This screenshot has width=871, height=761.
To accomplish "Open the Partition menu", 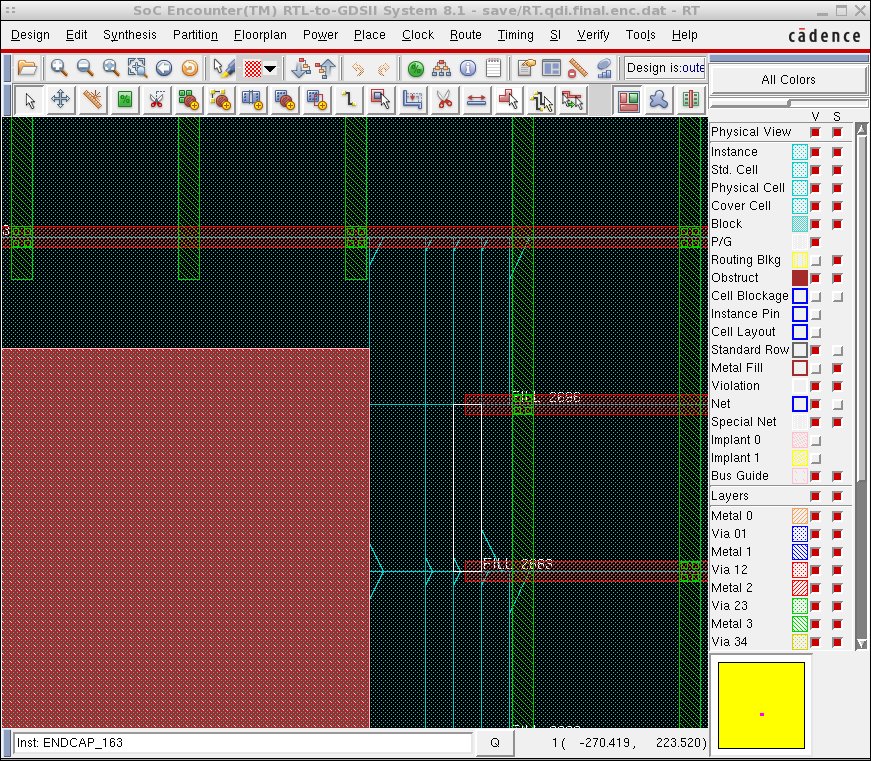I will pos(195,35).
